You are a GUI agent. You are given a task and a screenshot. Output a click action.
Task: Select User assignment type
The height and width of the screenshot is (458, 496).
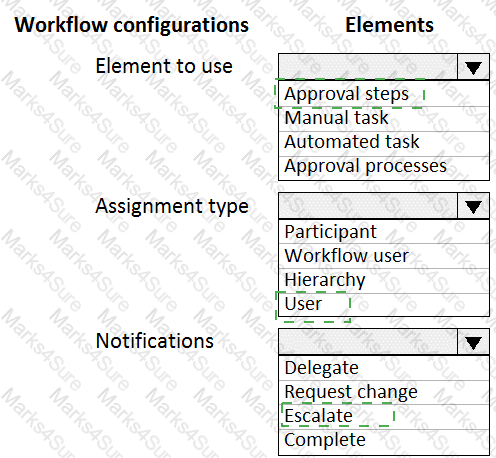click(x=384, y=304)
